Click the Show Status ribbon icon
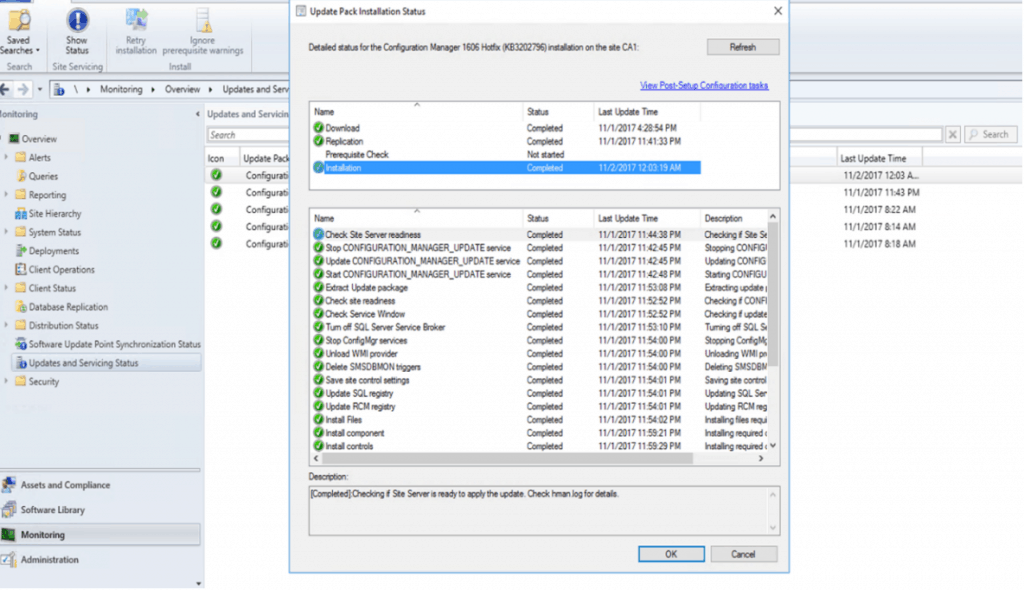 (76, 32)
